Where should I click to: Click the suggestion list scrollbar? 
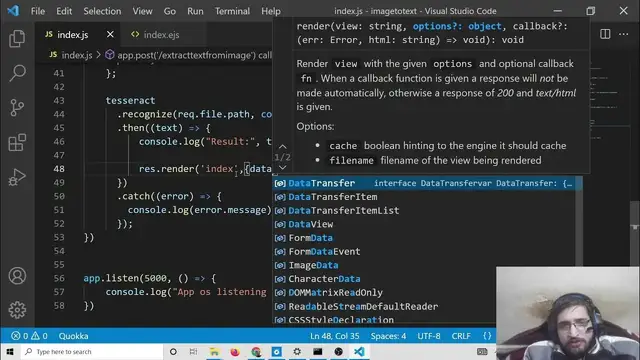[579, 221]
